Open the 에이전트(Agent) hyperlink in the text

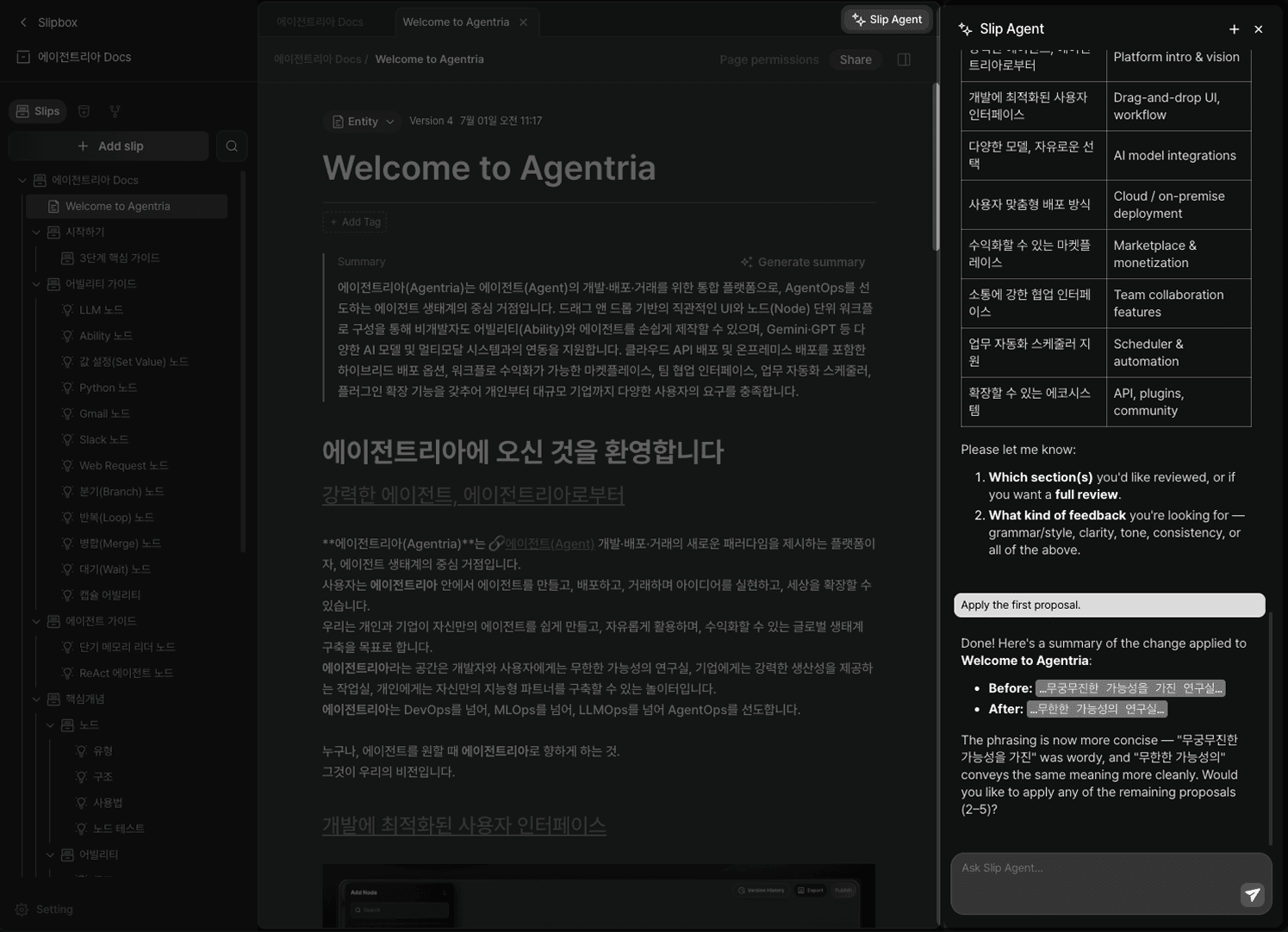[549, 544]
